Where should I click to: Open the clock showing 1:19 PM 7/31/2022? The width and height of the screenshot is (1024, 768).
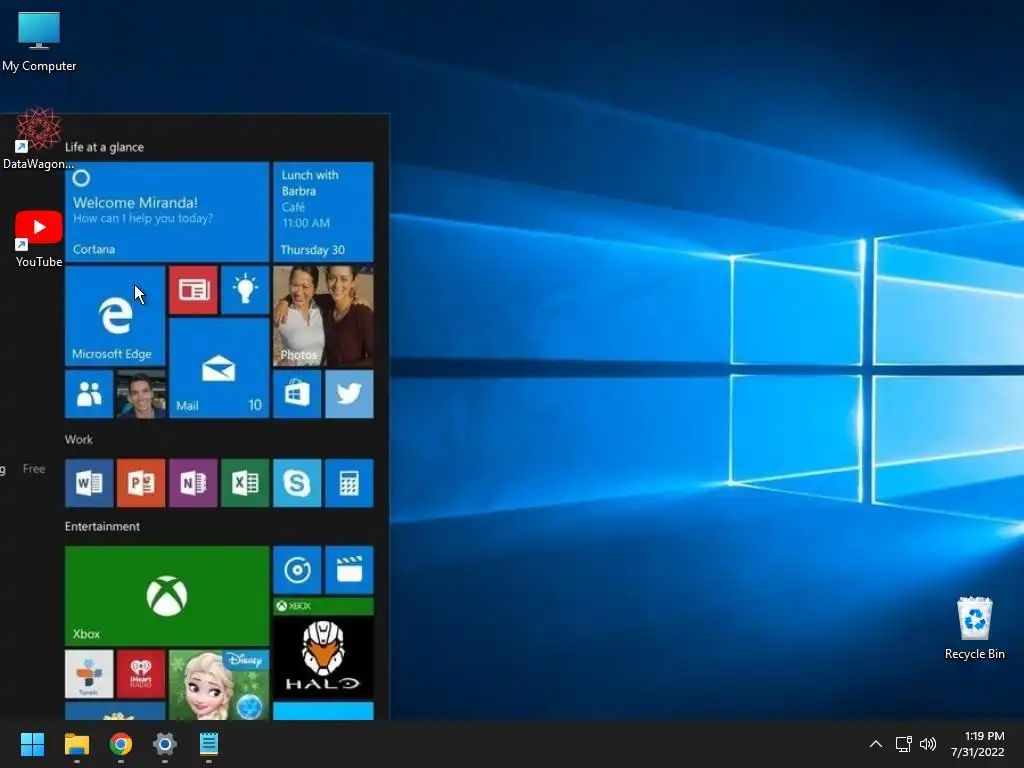(x=977, y=744)
